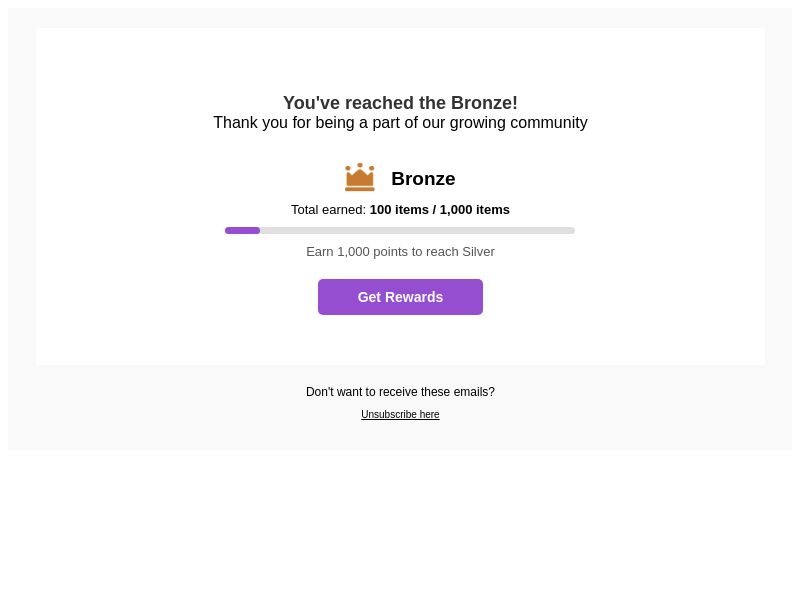Click the word "Silver" in the hint

478,252
